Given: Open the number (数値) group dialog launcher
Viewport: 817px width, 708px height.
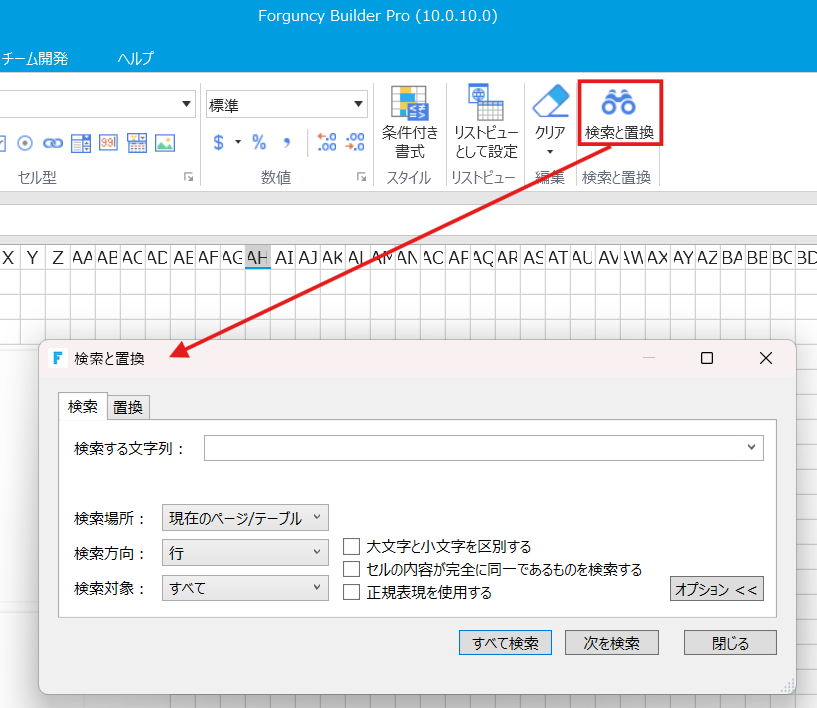Looking at the screenshot, I should 361,178.
